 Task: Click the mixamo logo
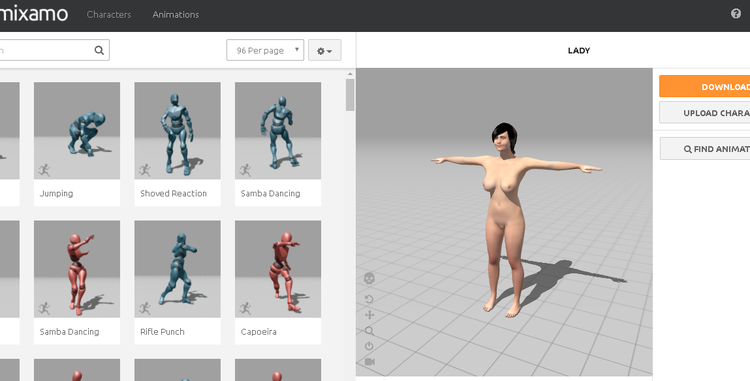[x=33, y=14]
